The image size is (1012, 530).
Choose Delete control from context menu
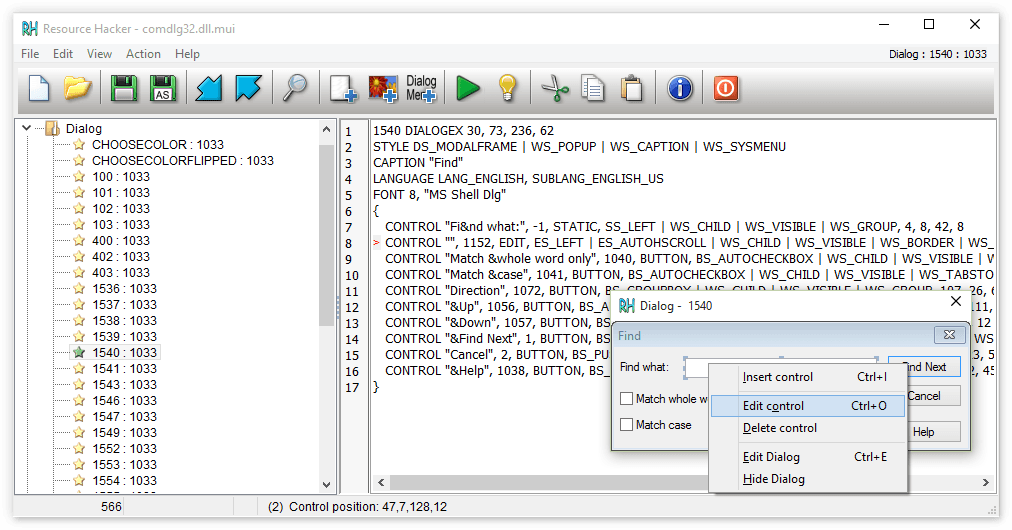(808, 428)
